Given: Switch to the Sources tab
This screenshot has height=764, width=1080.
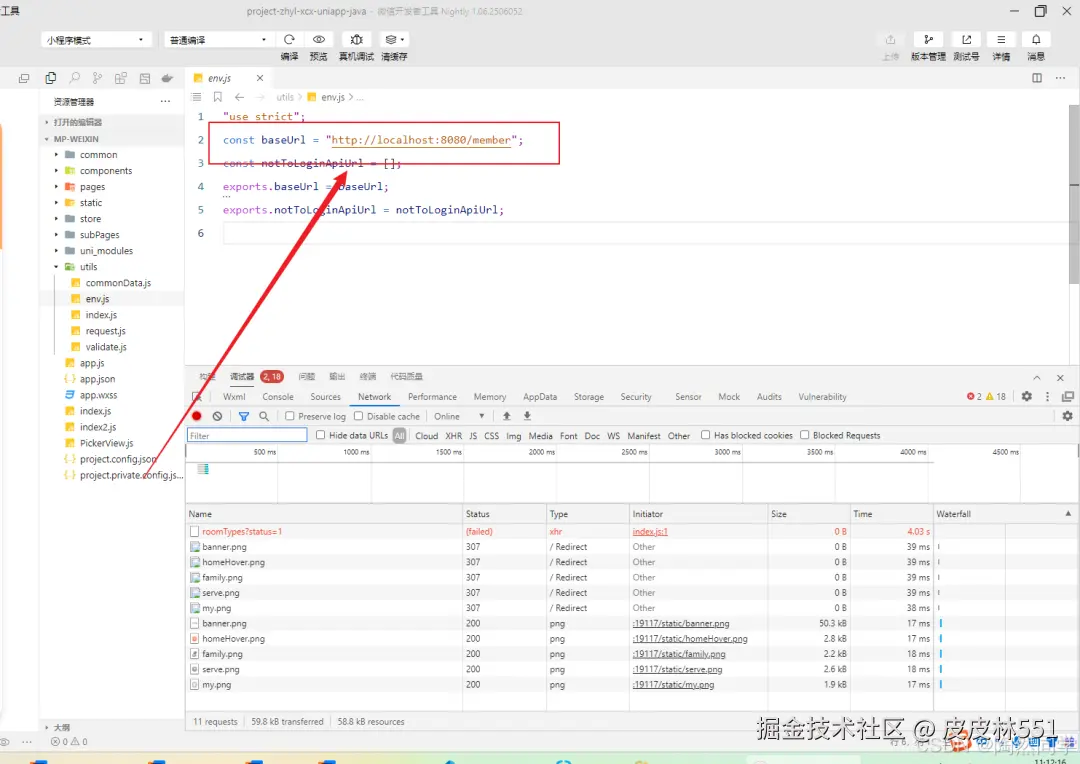Looking at the screenshot, I should [x=325, y=397].
